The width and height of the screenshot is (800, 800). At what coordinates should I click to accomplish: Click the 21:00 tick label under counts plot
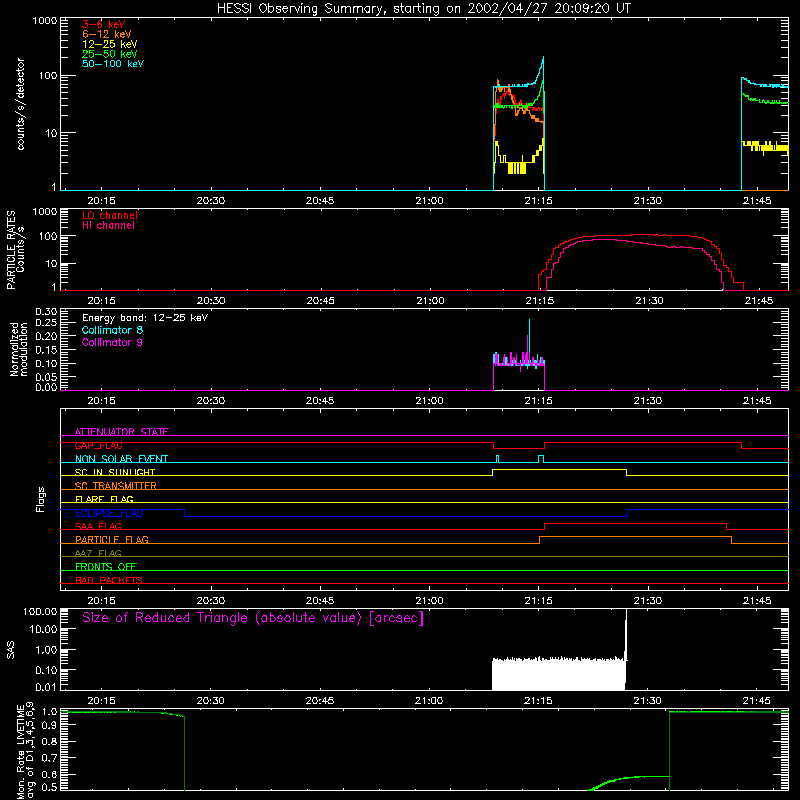pos(429,201)
